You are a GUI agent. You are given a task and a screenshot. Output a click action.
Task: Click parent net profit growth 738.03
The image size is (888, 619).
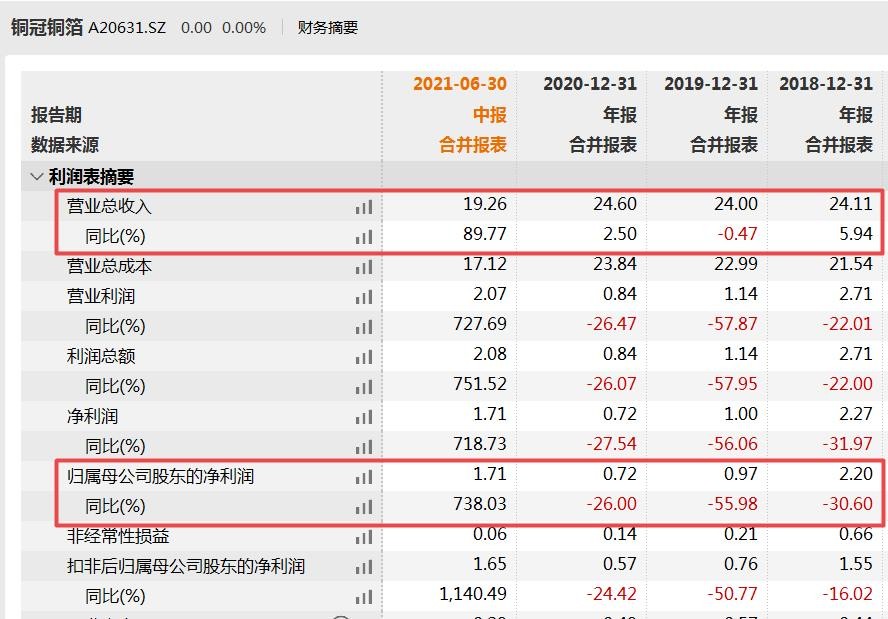480,504
